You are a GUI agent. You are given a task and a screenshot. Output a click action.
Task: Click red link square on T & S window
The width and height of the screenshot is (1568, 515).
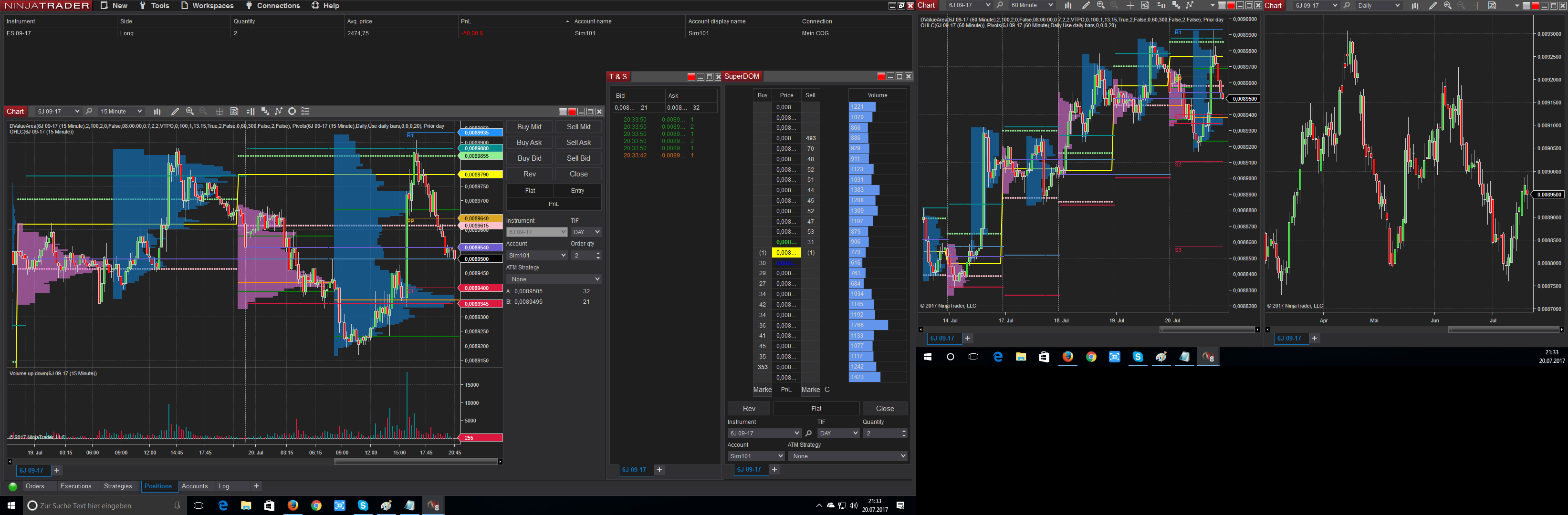point(691,77)
